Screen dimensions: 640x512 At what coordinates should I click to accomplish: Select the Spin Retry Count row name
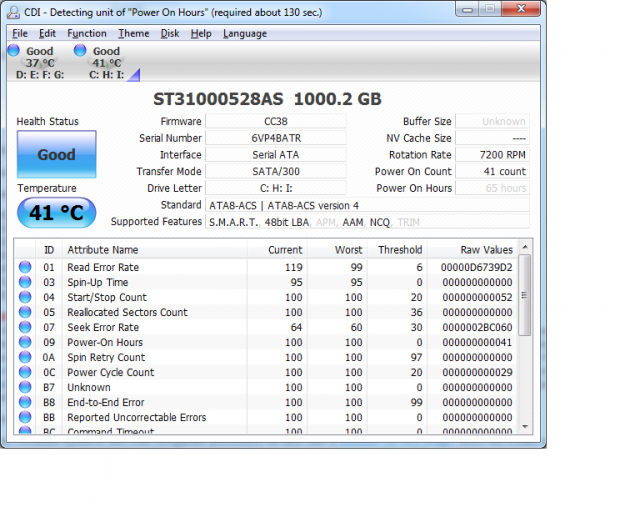click(106, 357)
